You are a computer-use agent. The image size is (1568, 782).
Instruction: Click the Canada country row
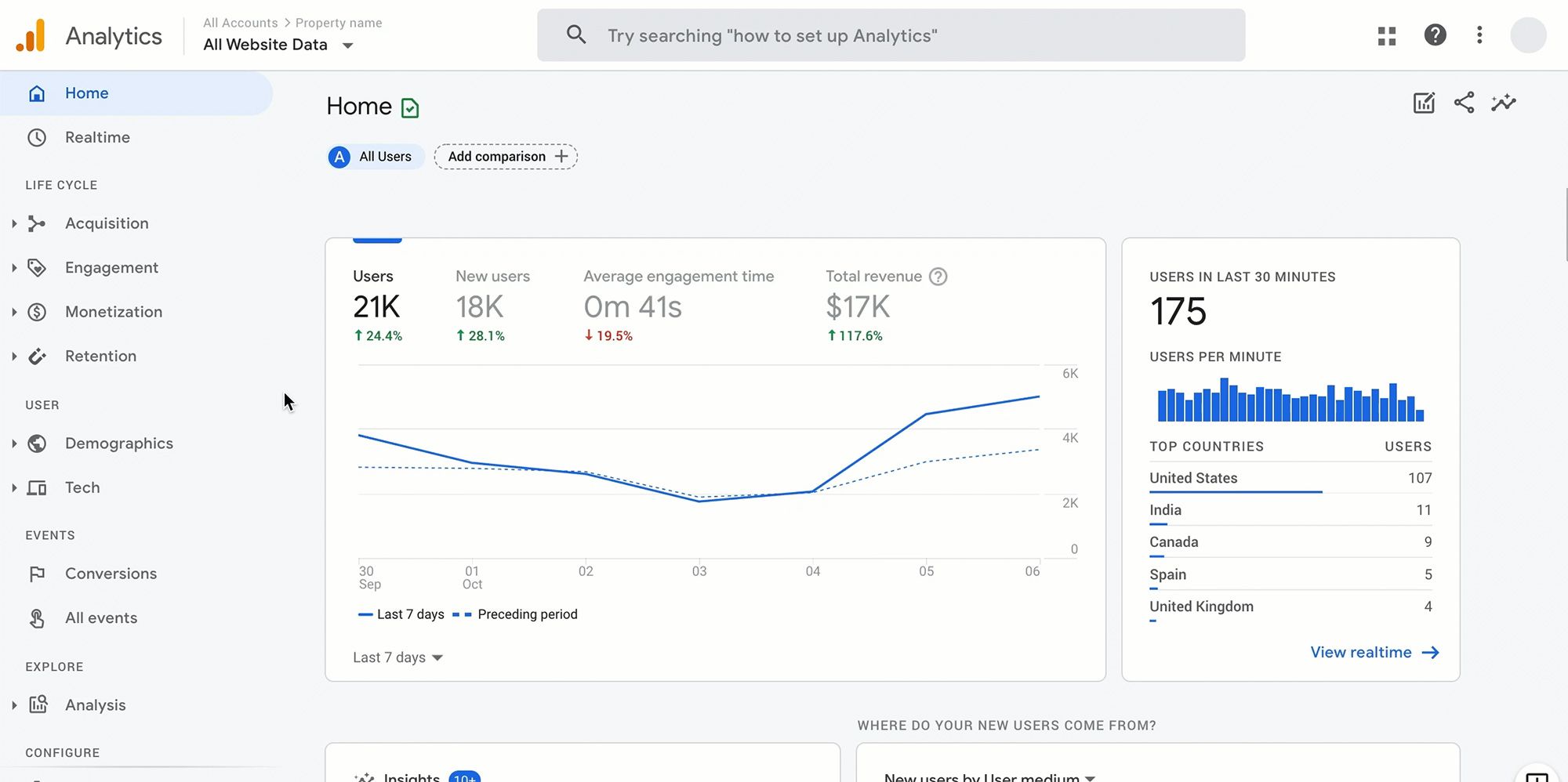point(1290,543)
